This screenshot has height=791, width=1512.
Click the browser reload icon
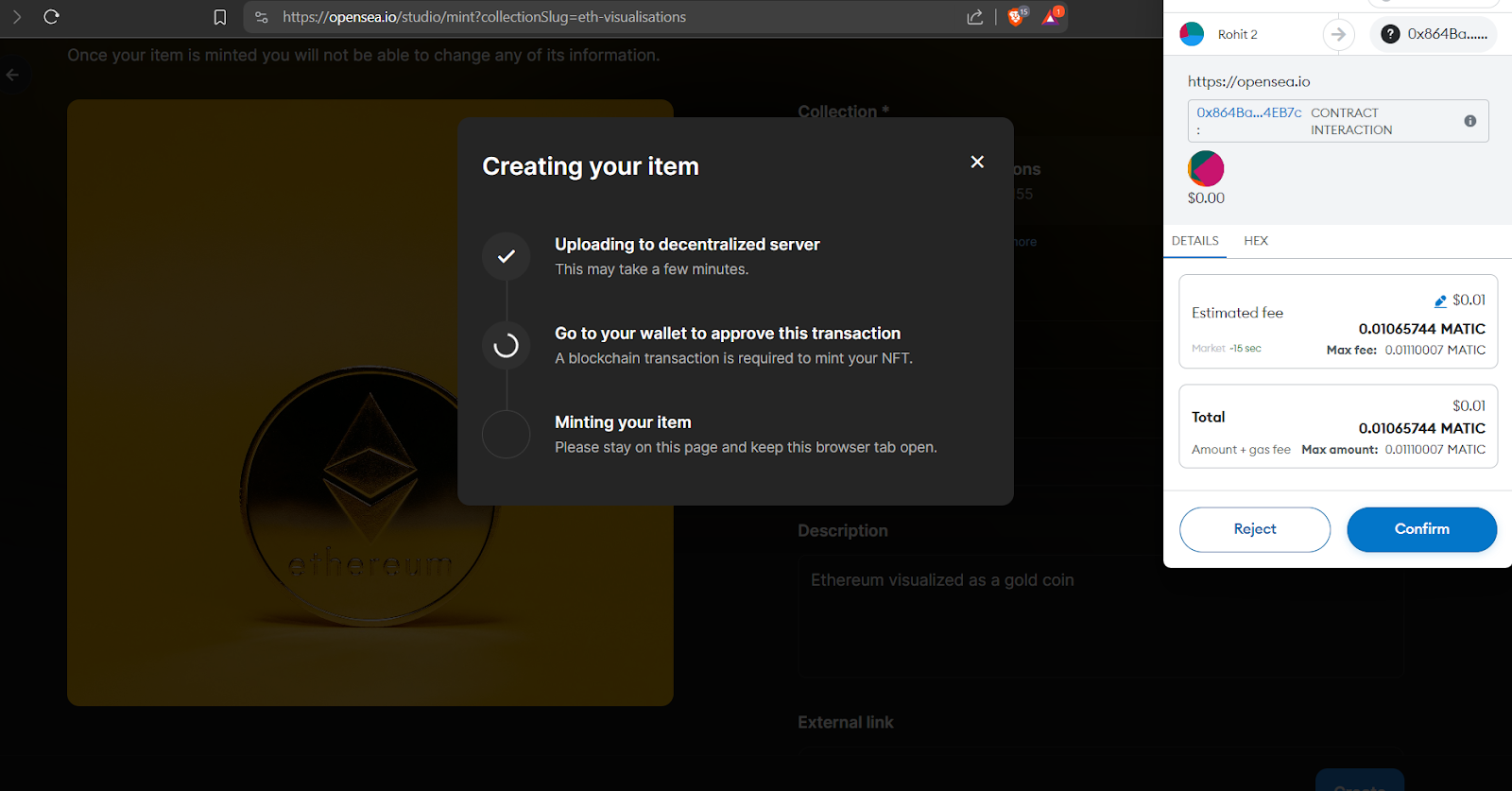[x=52, y=17]
